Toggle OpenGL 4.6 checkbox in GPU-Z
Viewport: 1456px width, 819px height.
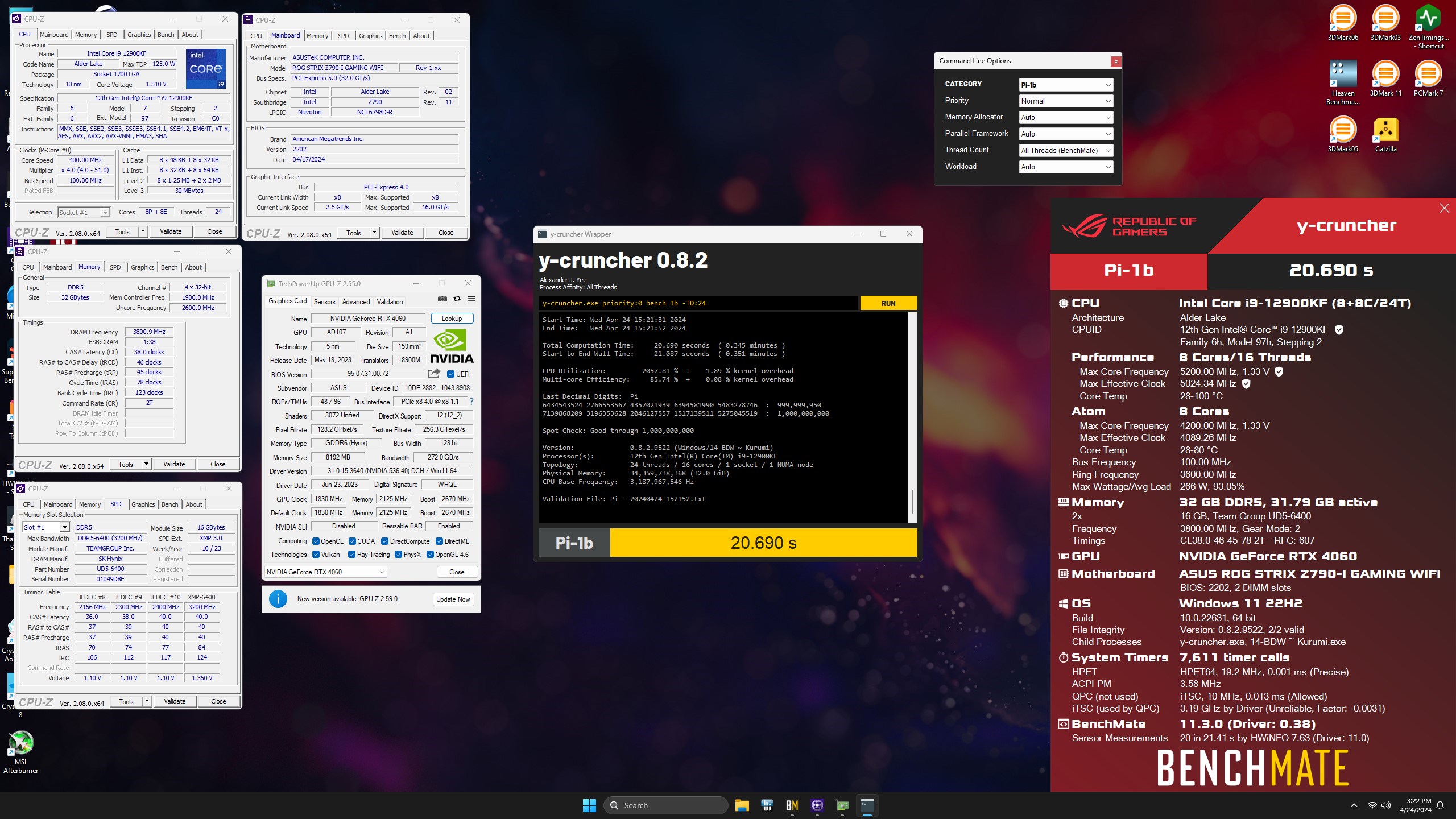click(430, 555)
